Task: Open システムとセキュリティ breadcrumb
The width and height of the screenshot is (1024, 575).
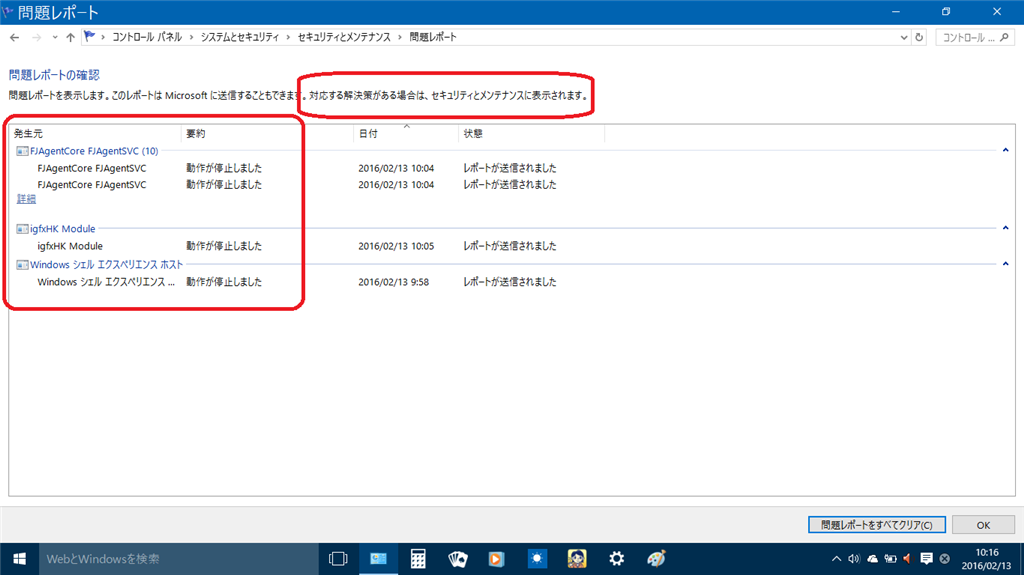Action: [240, 37]
